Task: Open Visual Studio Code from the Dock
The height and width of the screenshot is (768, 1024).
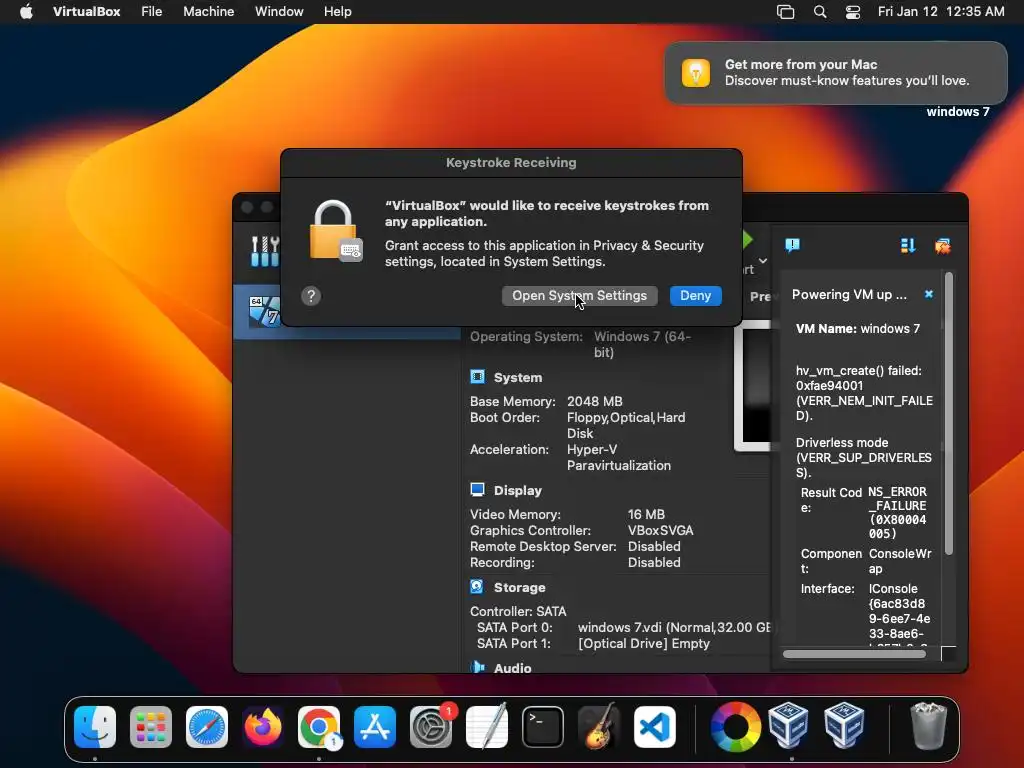Action: 654,726
